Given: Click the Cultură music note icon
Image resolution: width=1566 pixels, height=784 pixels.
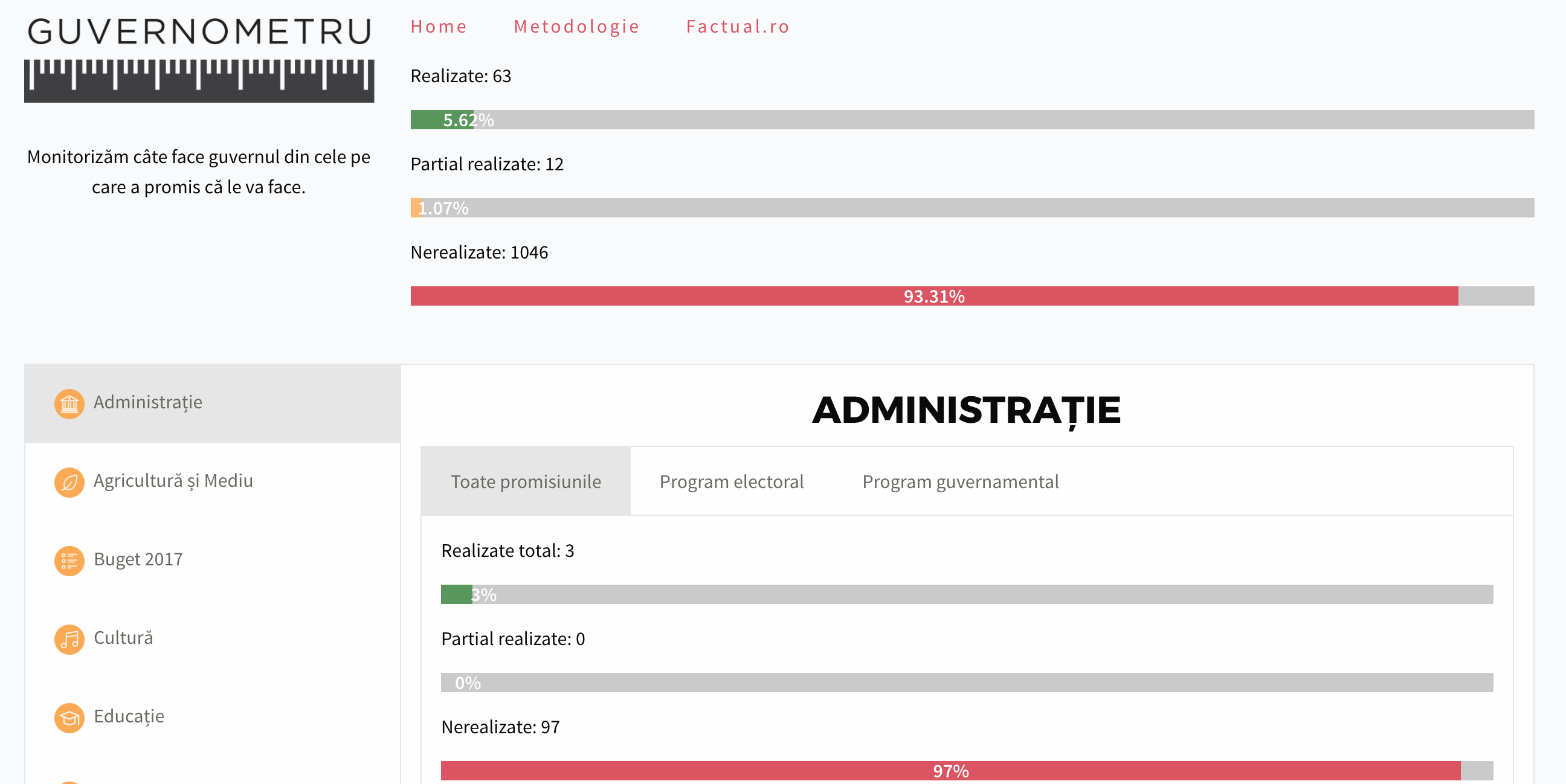Looking at the screenshot, I should click(x=69, y=639).
